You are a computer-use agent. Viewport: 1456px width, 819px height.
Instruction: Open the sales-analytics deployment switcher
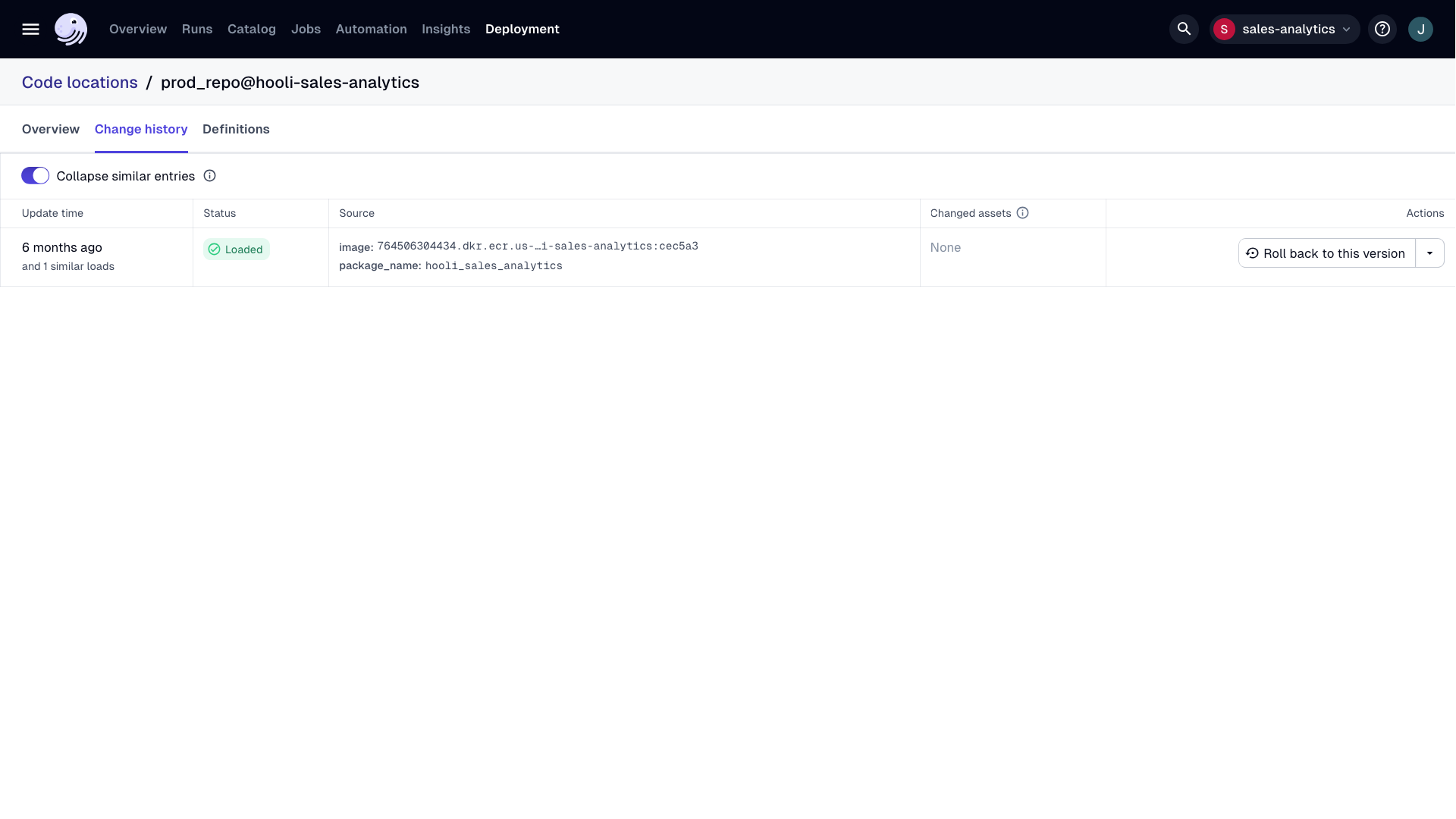pos(1289,29)
